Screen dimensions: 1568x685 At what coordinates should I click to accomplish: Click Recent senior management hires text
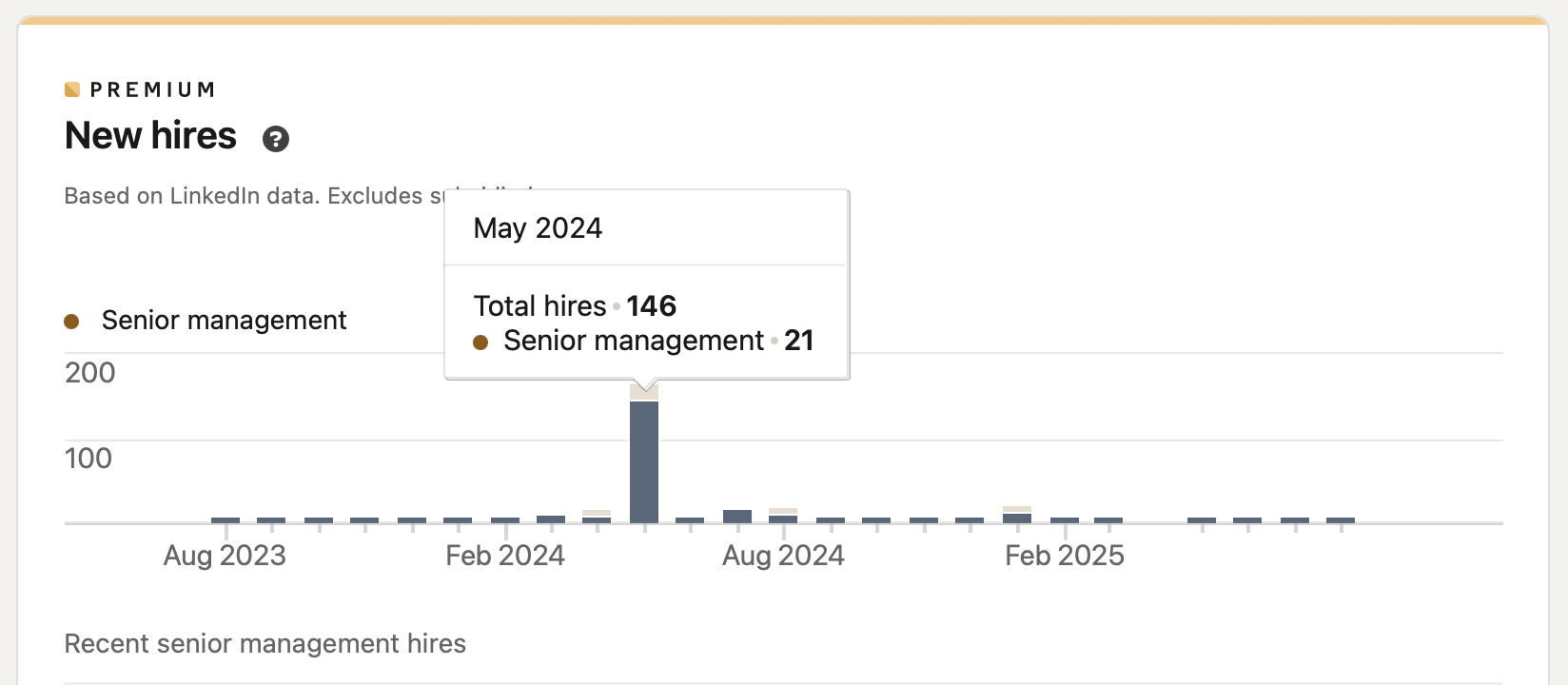click(265, 644)
